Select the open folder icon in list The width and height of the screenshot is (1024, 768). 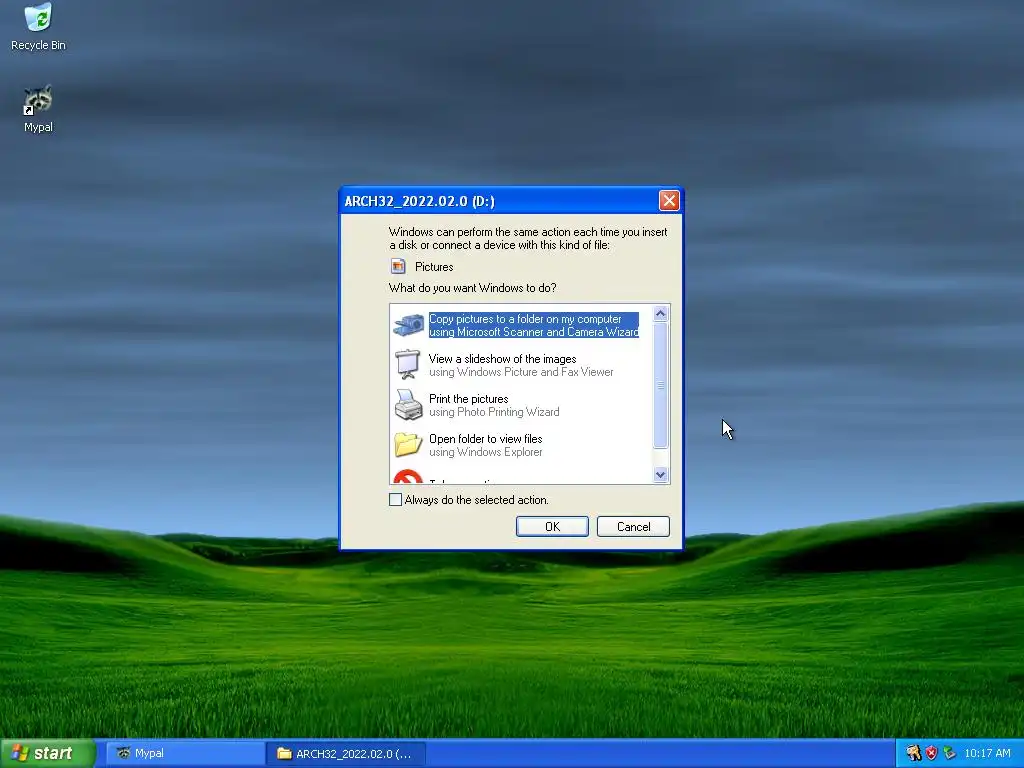click(408, 445)
